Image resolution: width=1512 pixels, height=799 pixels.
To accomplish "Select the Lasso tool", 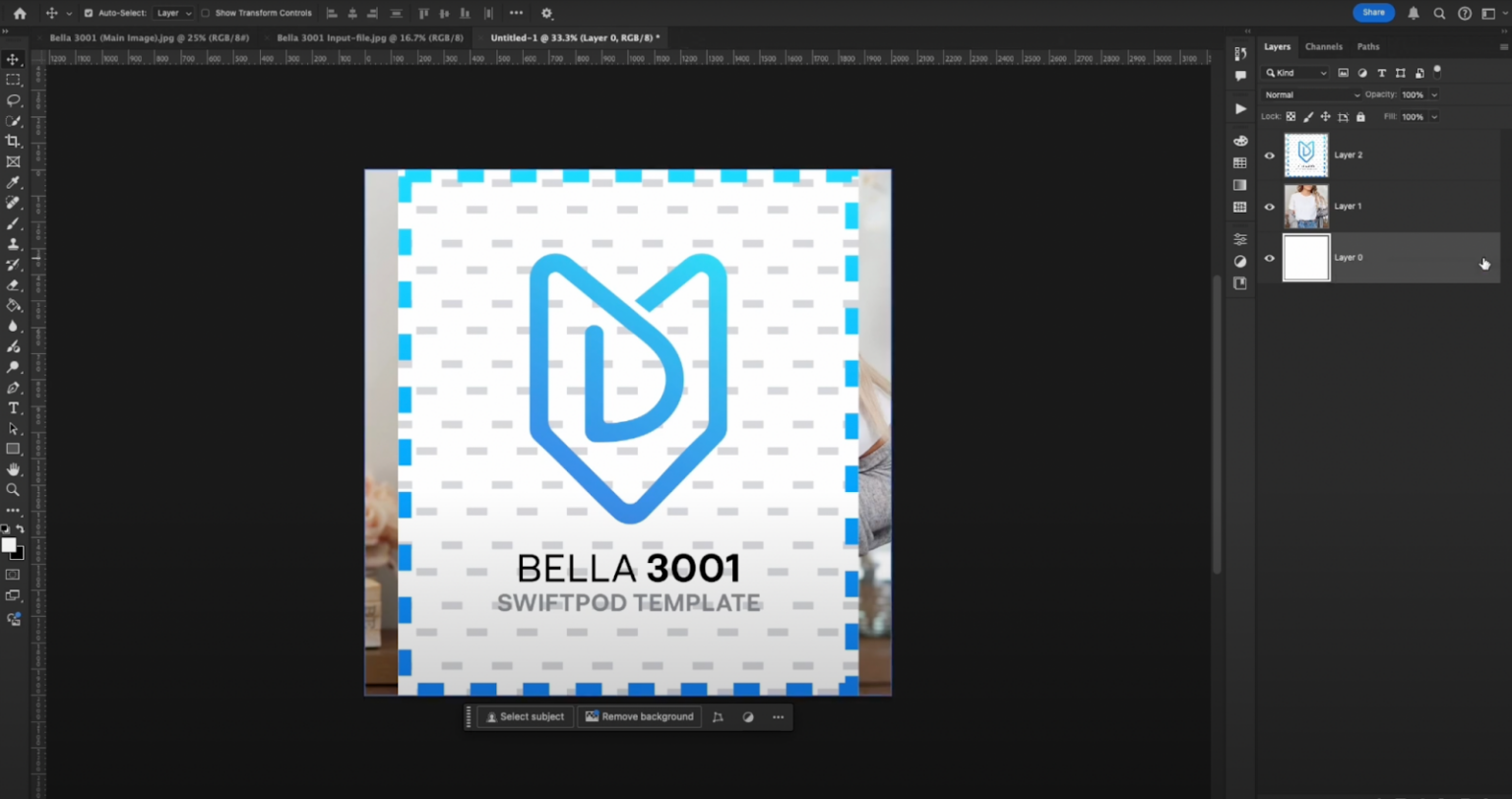I will coord(13,99).
